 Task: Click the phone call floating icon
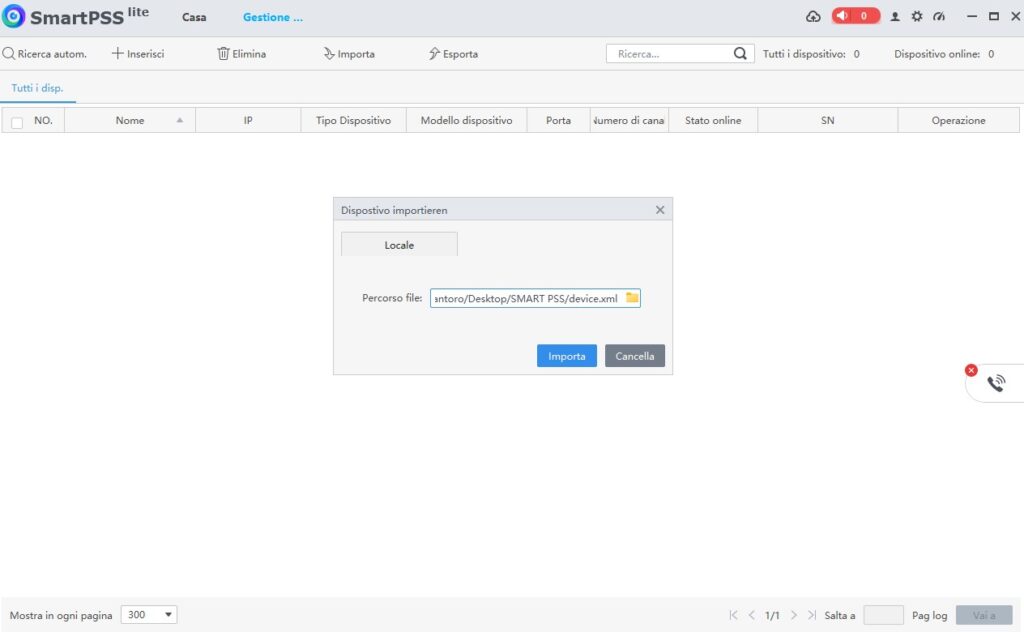click(x=996, y=383)
